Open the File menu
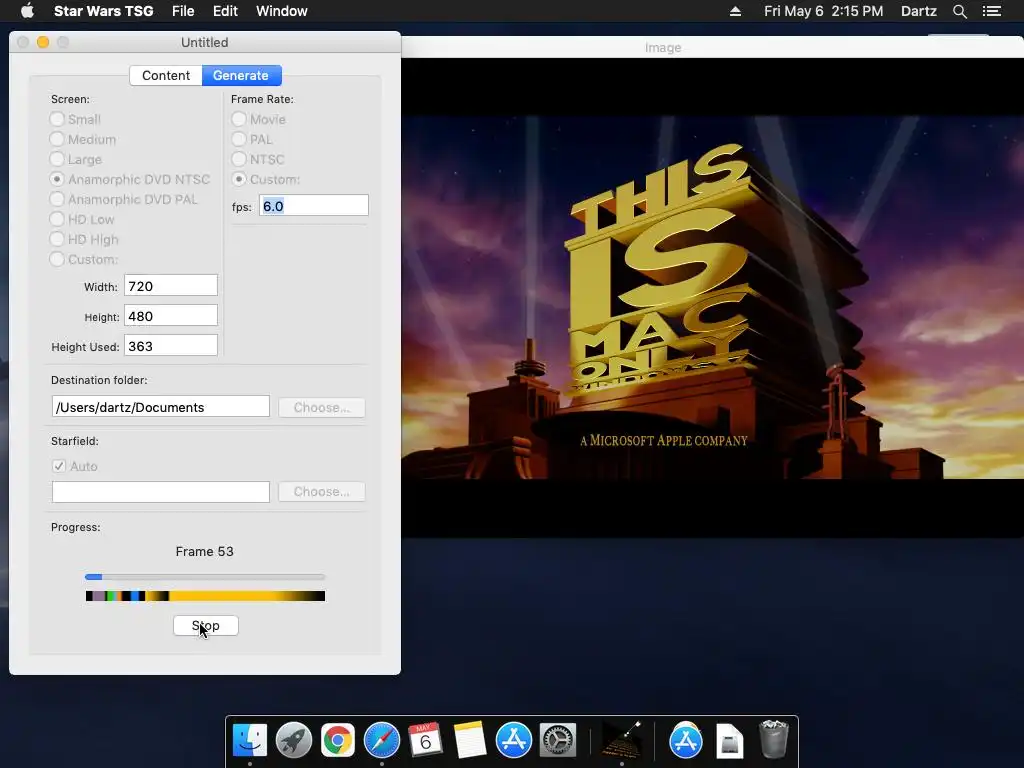Viewport: 1024px width, 768px height. (x=183, y=11)
